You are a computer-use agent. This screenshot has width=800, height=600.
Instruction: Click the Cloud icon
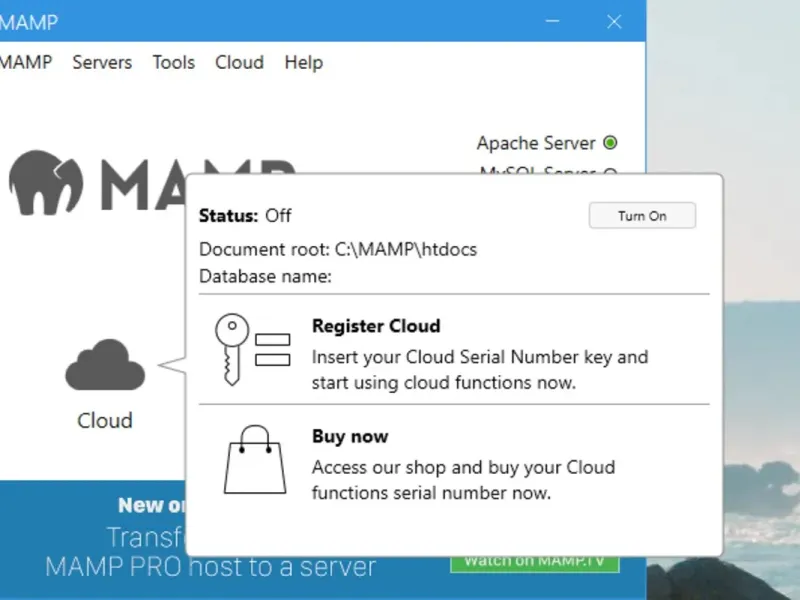[105, 365]
